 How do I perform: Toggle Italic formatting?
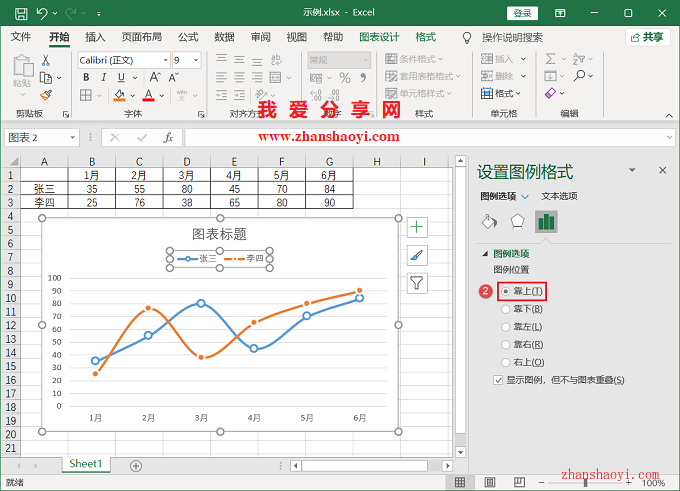coord(103,78)
